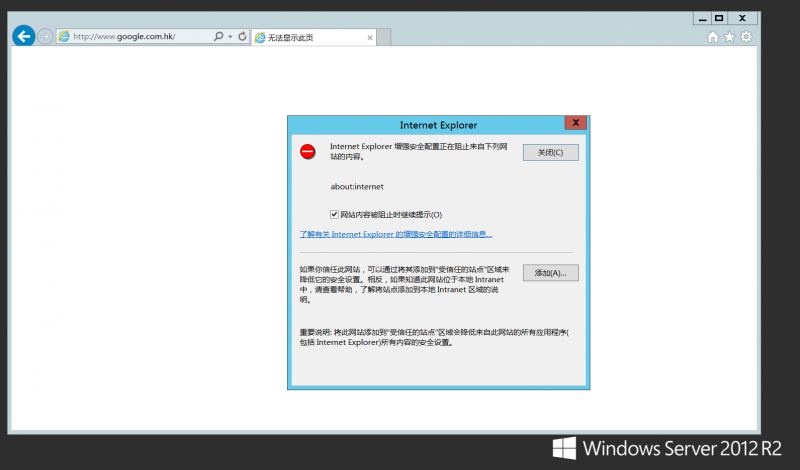The image size is (800, 470).
Task: Open the enhanced security configuration details link
Action: 396,234
